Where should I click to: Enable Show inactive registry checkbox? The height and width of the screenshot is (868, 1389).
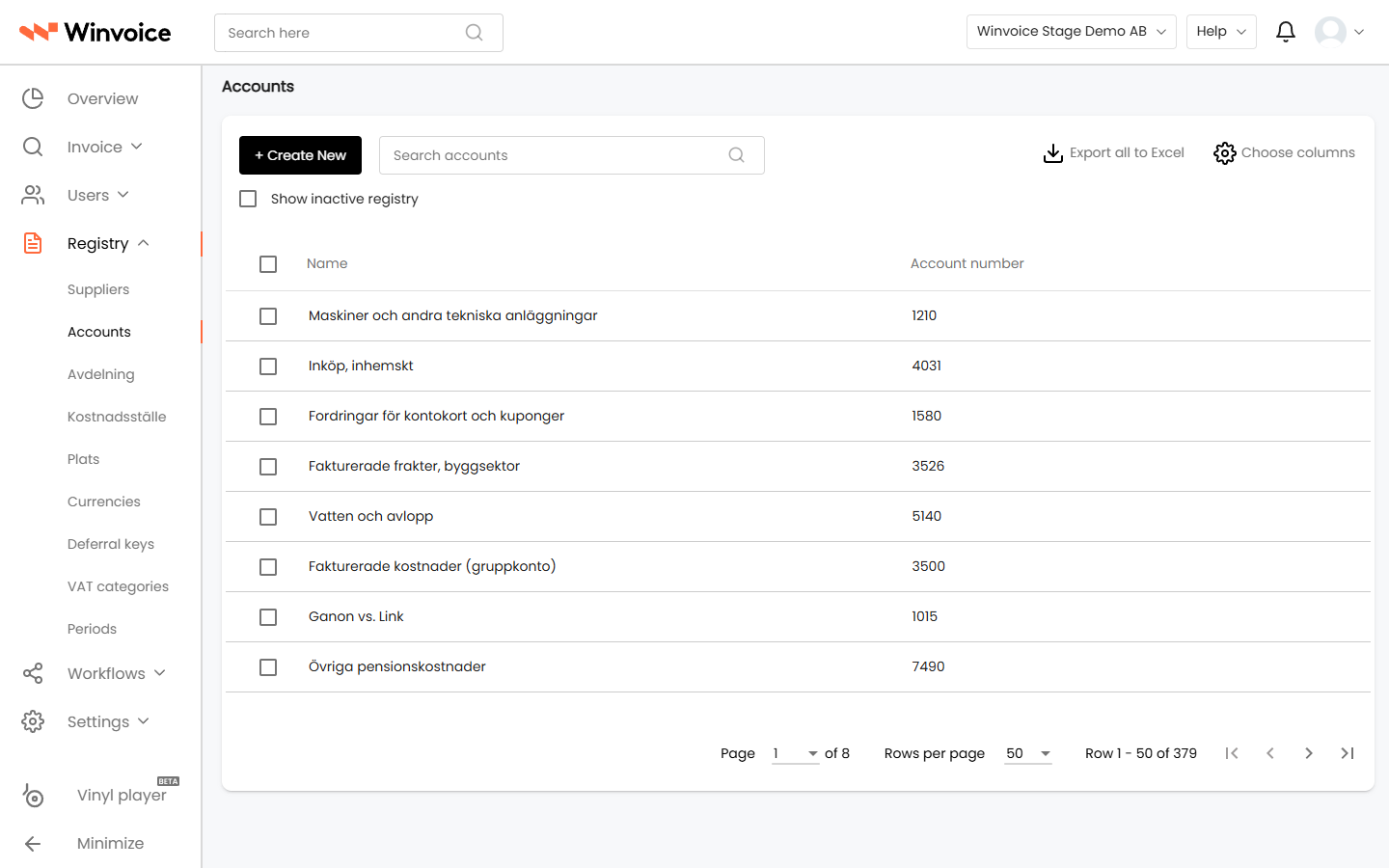click(248, 199)
